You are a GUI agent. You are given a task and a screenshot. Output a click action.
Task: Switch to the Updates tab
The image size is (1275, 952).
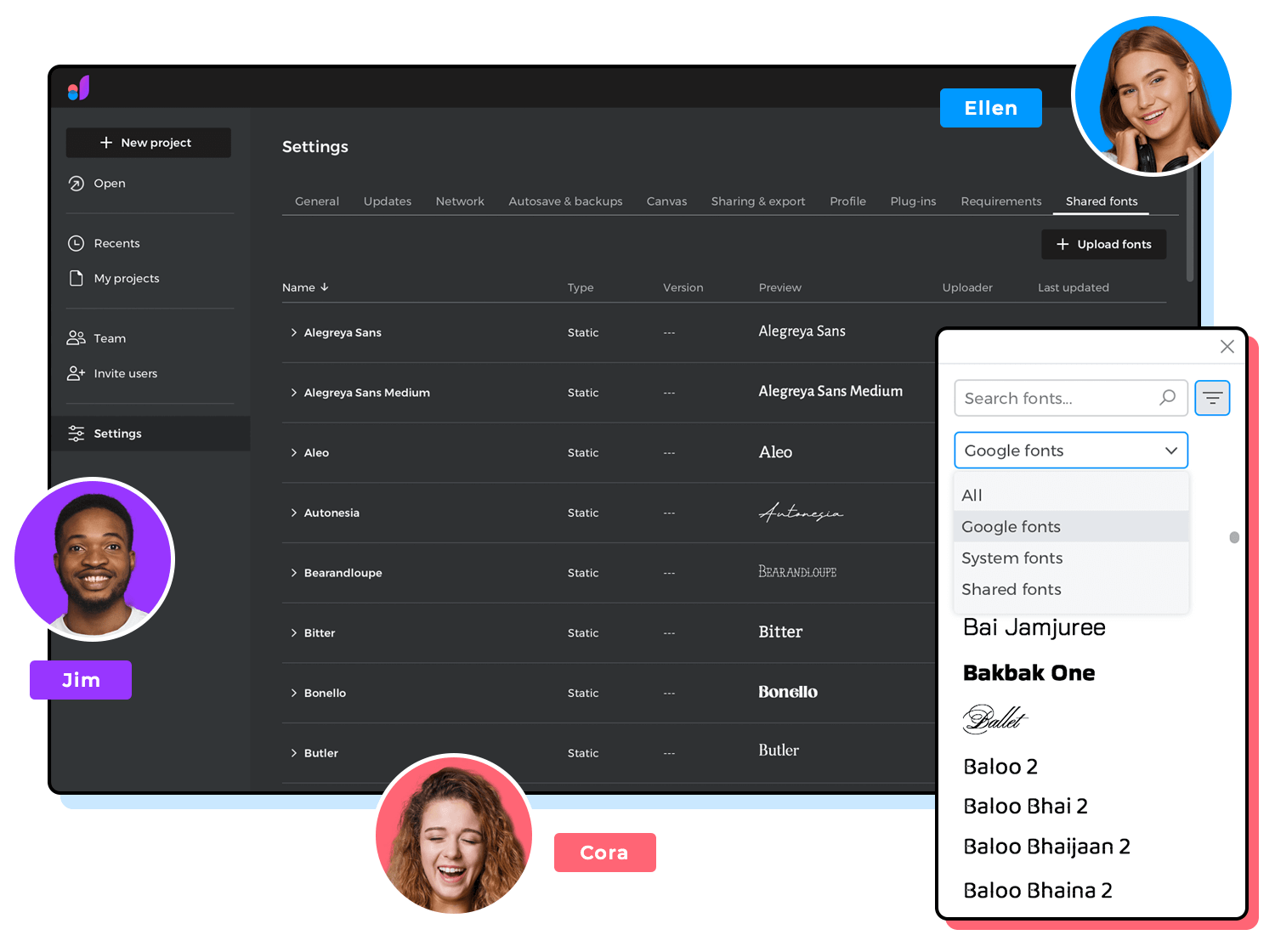point(388,201)
